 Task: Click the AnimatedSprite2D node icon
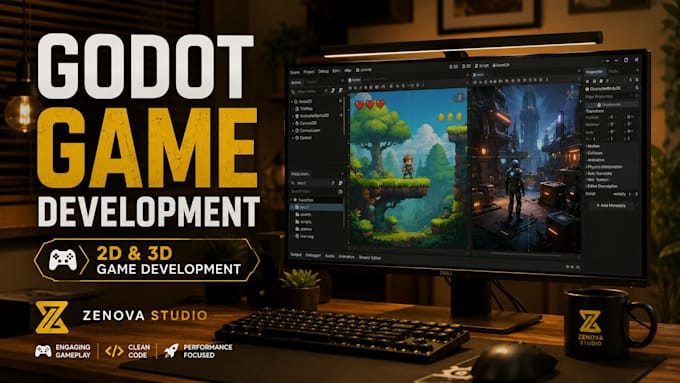tap(297, 116)
